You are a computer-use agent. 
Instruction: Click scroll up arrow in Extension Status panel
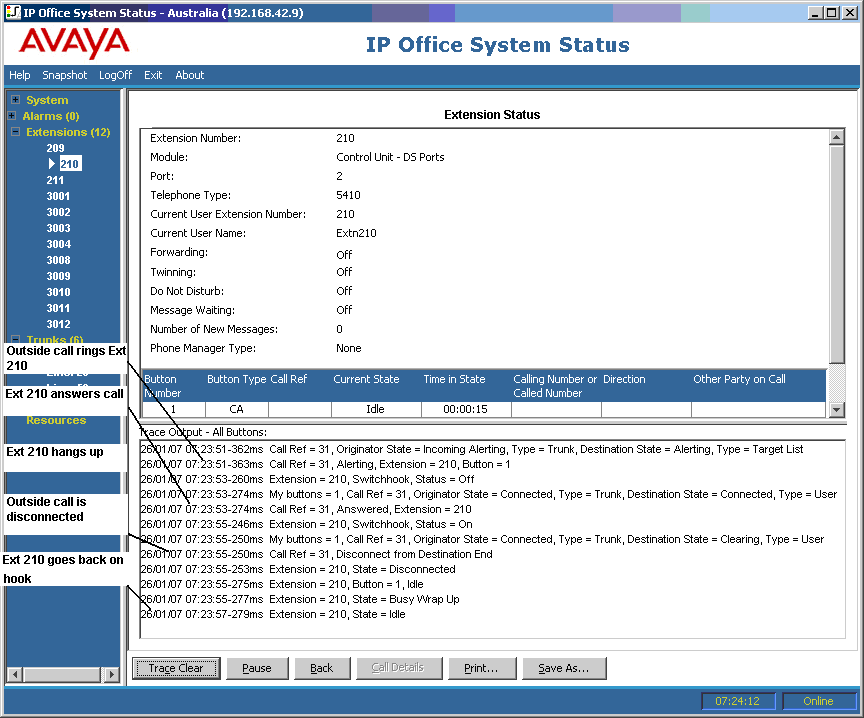coord(836,137)
